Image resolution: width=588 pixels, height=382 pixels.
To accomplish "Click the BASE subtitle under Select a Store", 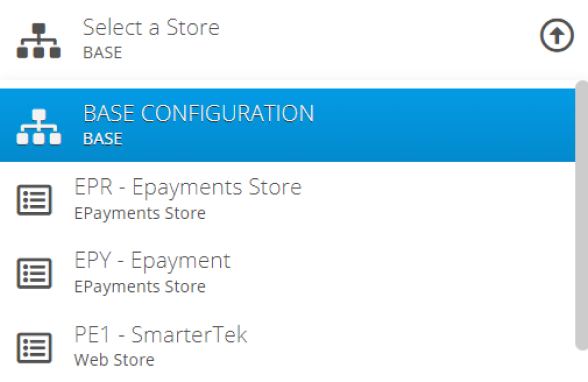I will click(x=102, y=52).
